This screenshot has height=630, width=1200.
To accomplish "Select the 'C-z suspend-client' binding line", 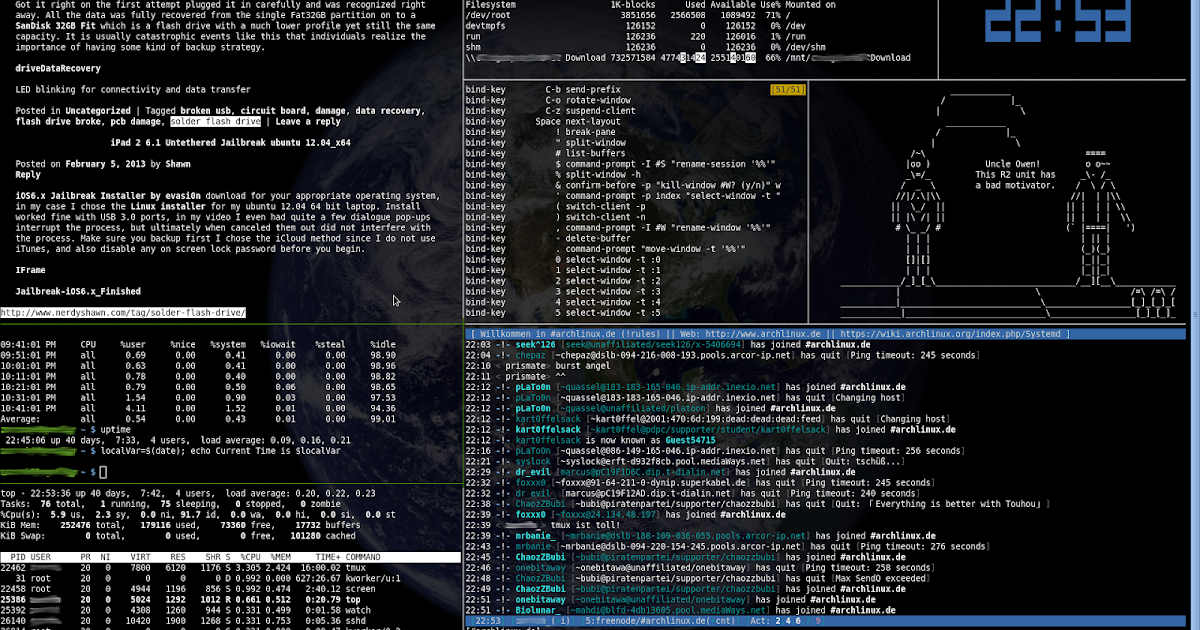I will point(551,111).
